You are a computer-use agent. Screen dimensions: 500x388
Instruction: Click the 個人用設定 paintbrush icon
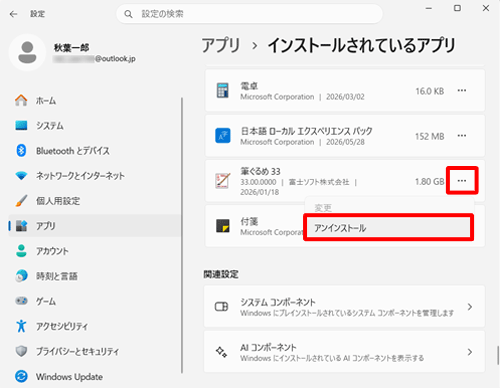(x=21, y=201)
